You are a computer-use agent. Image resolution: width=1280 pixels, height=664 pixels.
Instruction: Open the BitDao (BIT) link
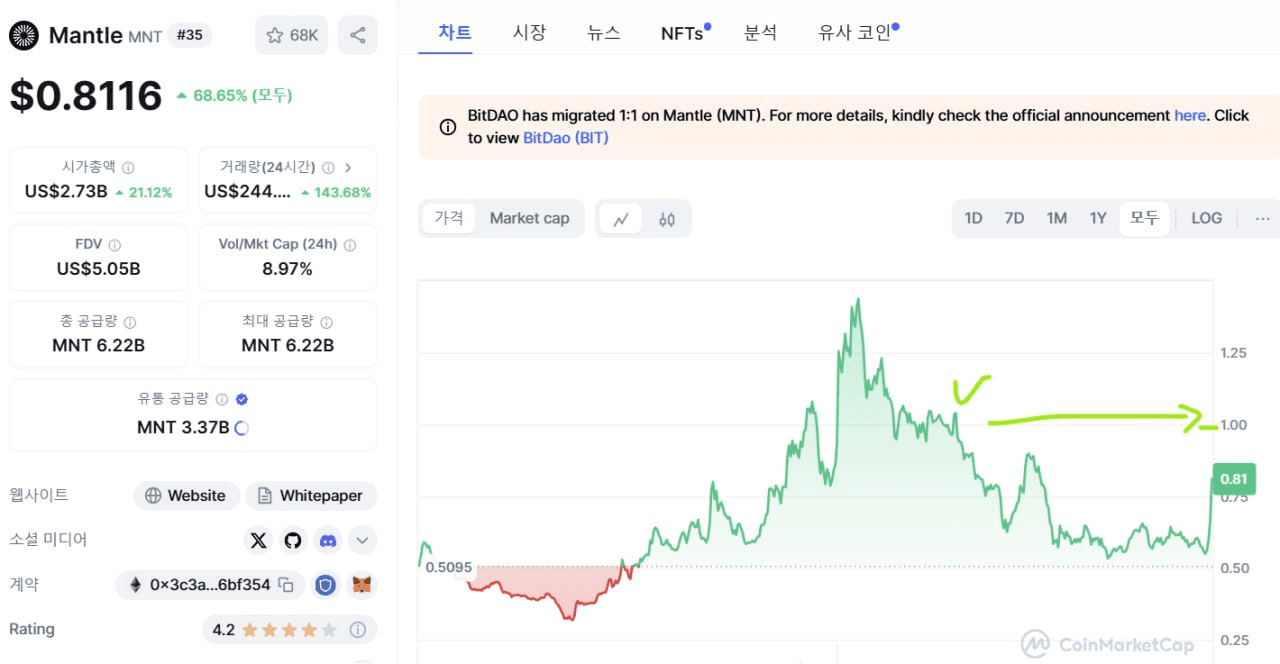pos(566,137)
